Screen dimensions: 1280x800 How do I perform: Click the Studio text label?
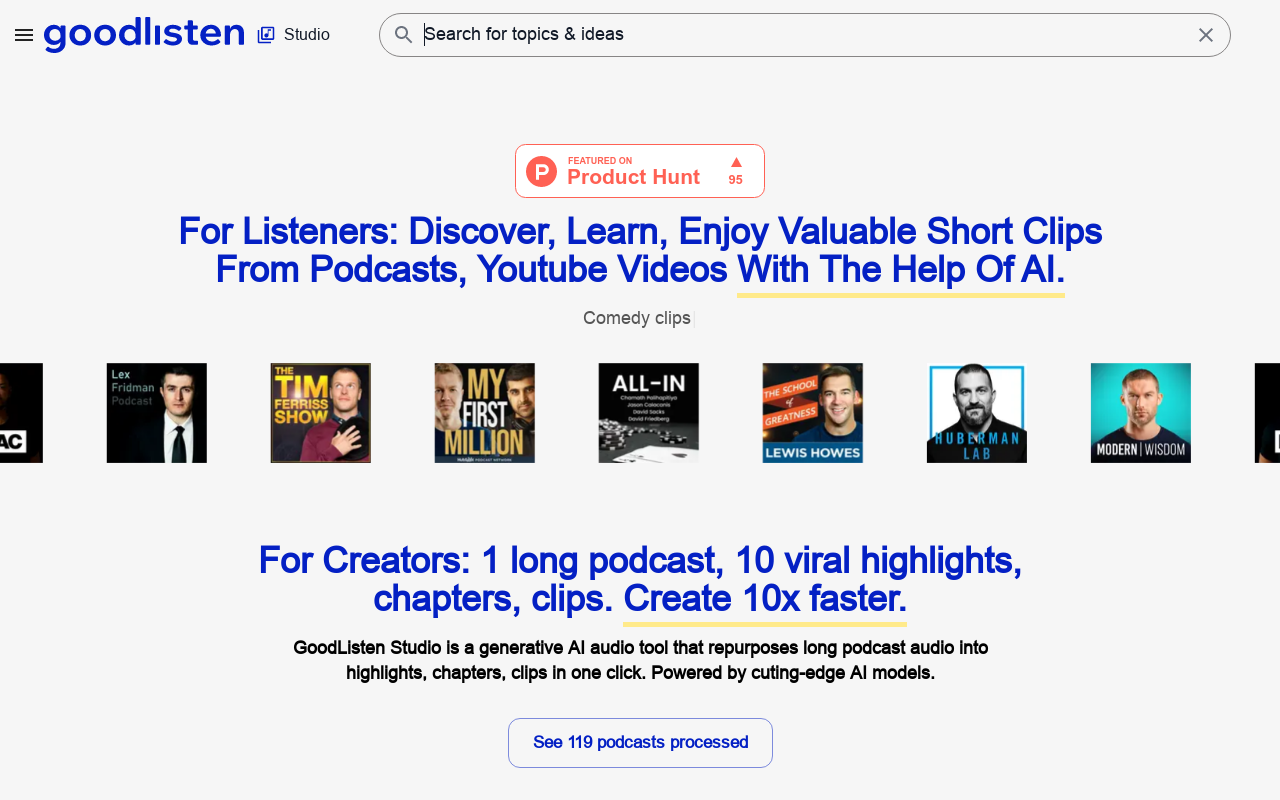click(x=307, y=35)
